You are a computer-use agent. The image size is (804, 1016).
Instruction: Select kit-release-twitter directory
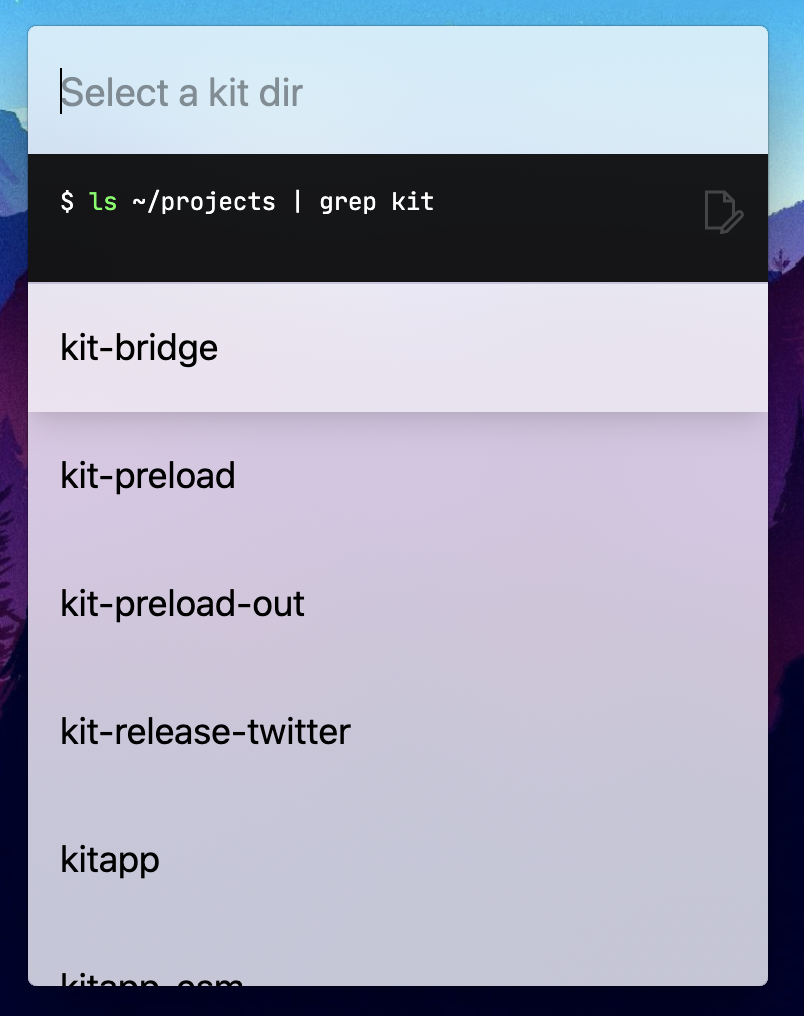[x=398, y=732]
